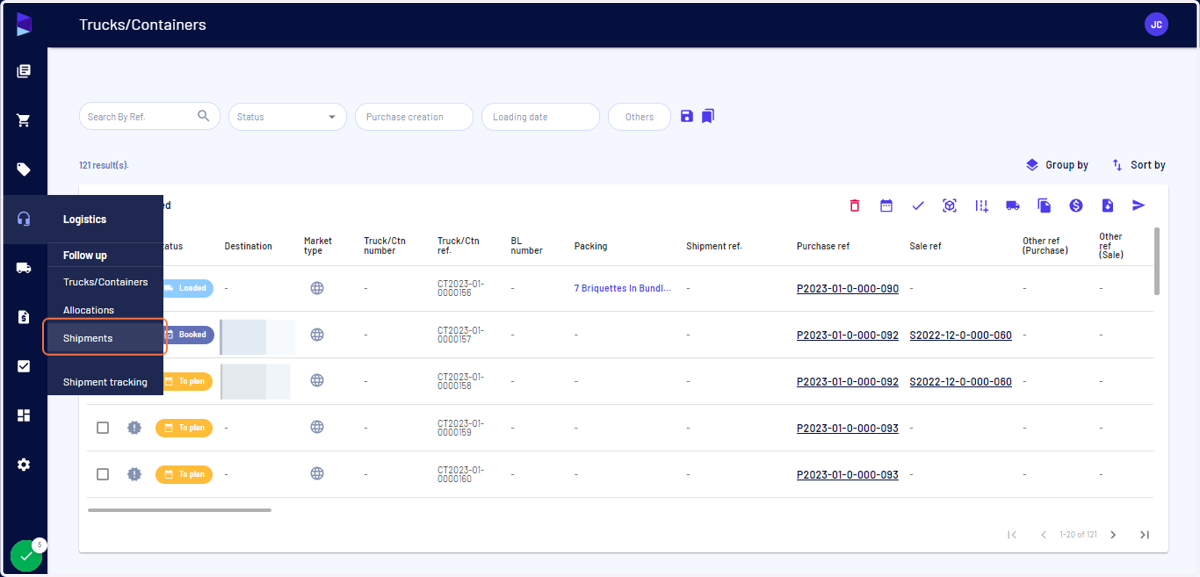Click the dollar coin icon in toolbar
This screenshot has width=1200, height=577.
[x=1076, y=205]
